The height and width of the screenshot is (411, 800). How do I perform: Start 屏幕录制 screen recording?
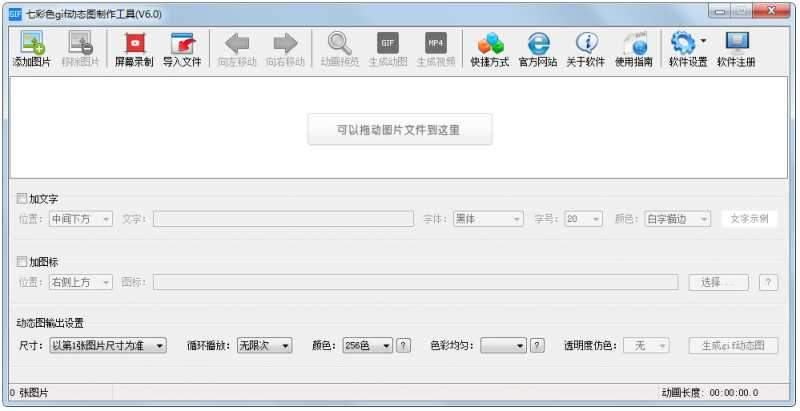point(134,49)
